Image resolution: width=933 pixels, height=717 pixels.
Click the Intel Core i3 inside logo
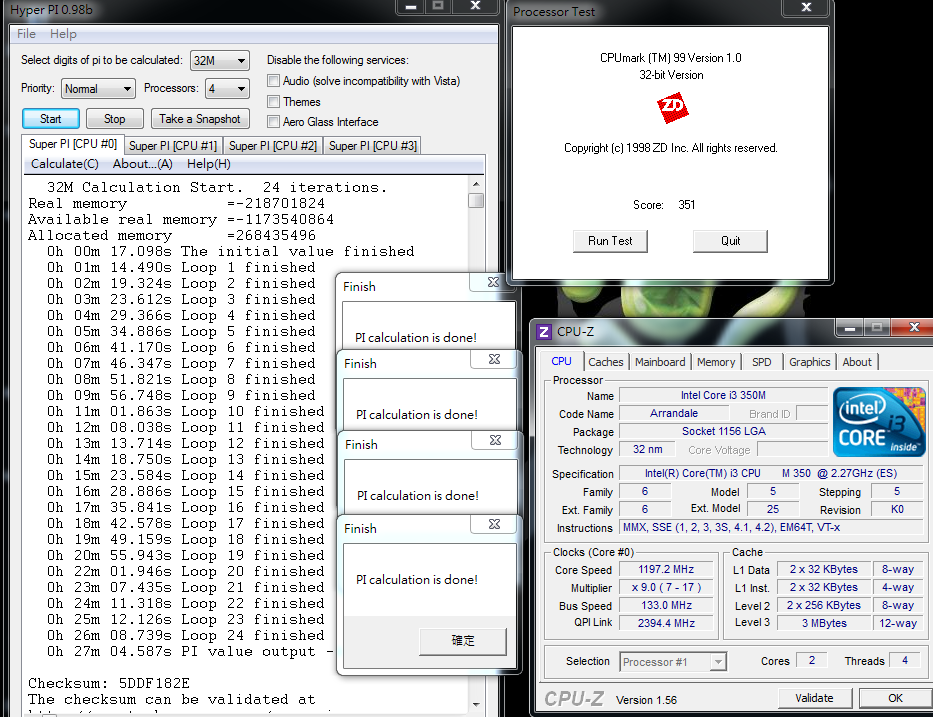tap(879, 422)
